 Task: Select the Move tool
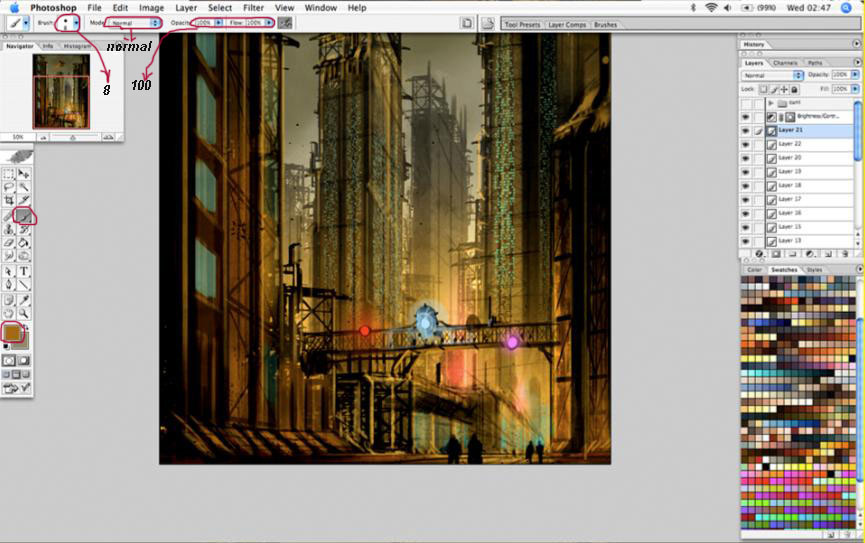click(24, 174)
